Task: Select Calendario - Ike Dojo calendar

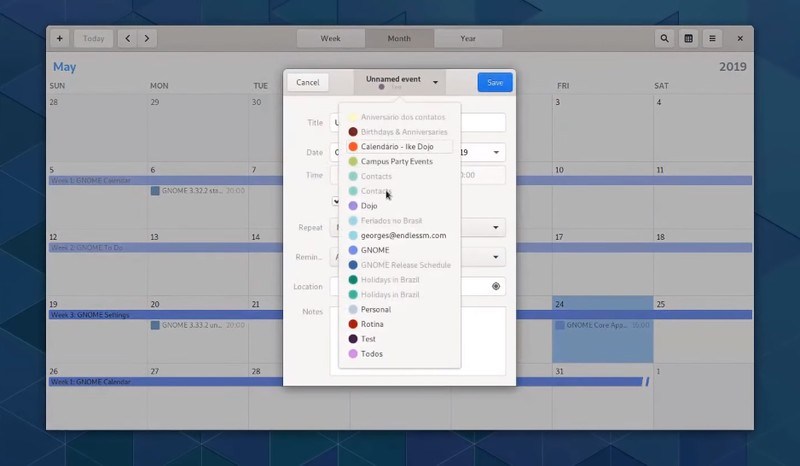Action: point(399,146)
